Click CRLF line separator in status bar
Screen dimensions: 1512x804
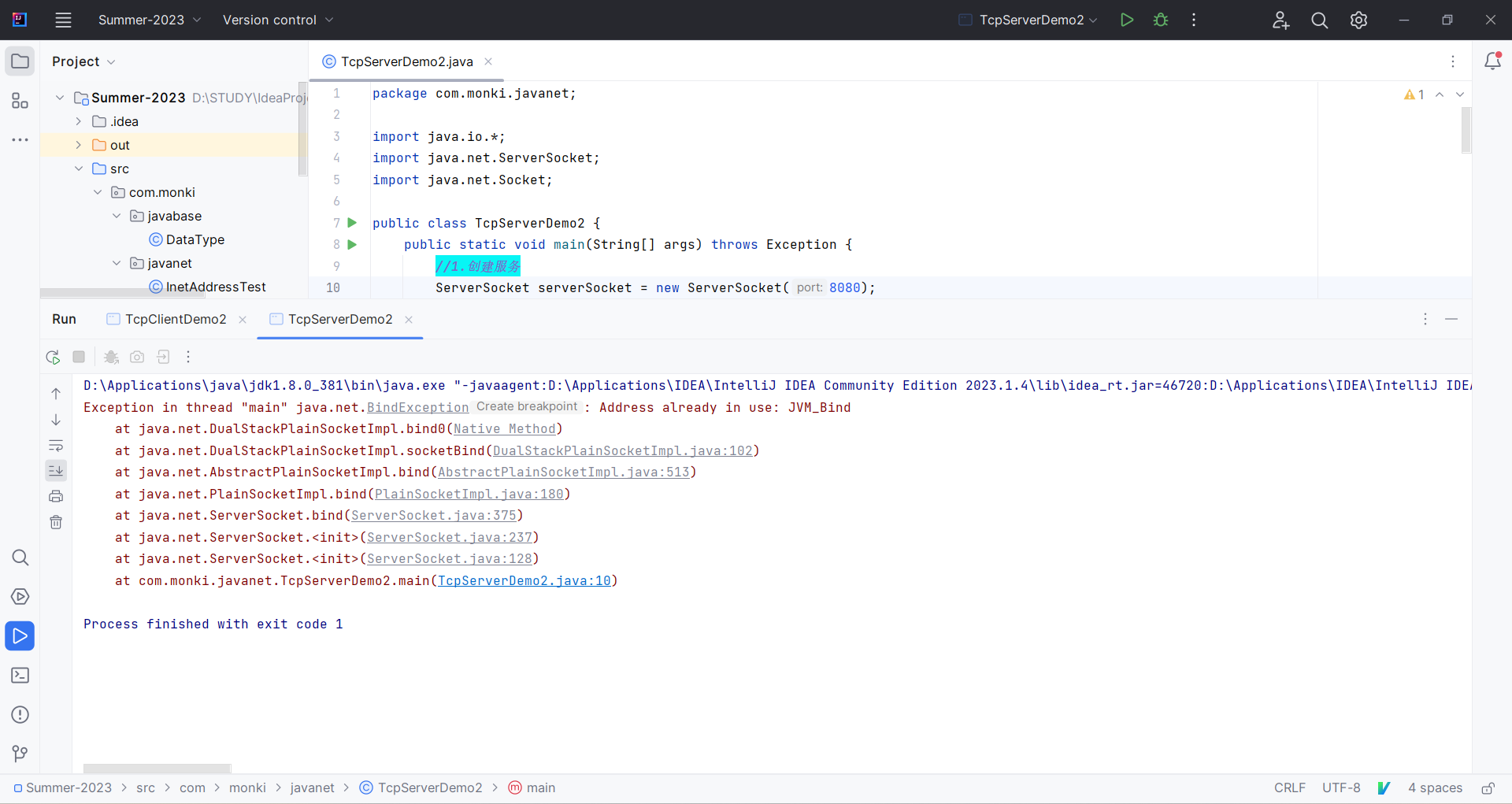(x=1290, y=787)
